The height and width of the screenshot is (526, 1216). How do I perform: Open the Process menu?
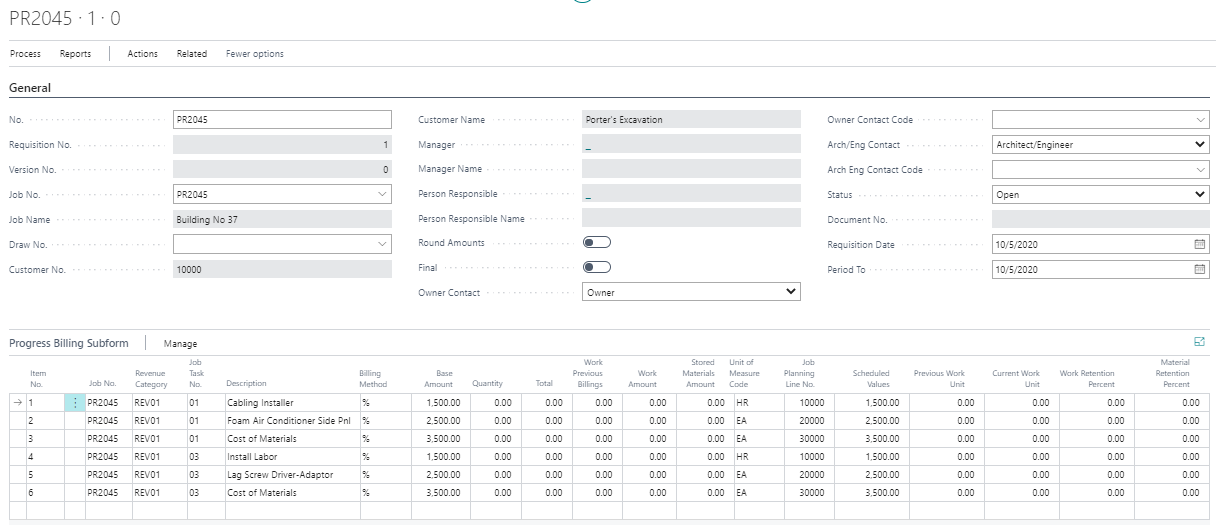(25, 54)
